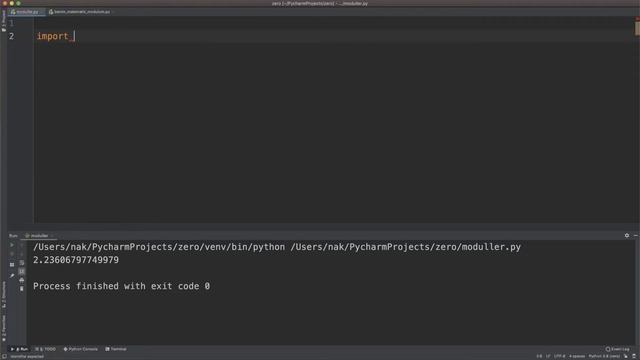Open the Structure tool window sidebar tab
Viewport: 640px width, 360px height.
tap(4, 295)
